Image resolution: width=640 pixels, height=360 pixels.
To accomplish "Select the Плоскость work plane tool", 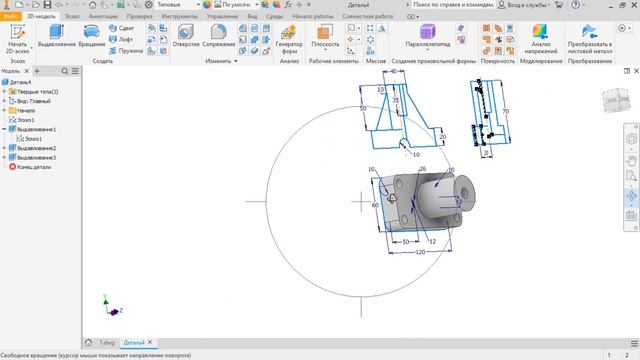I will click(325, 37).
